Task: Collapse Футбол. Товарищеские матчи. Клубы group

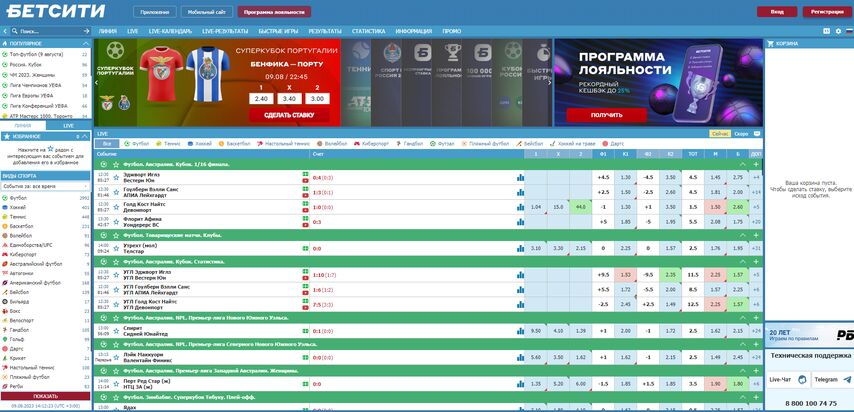Action: click(x=742, y=235)
